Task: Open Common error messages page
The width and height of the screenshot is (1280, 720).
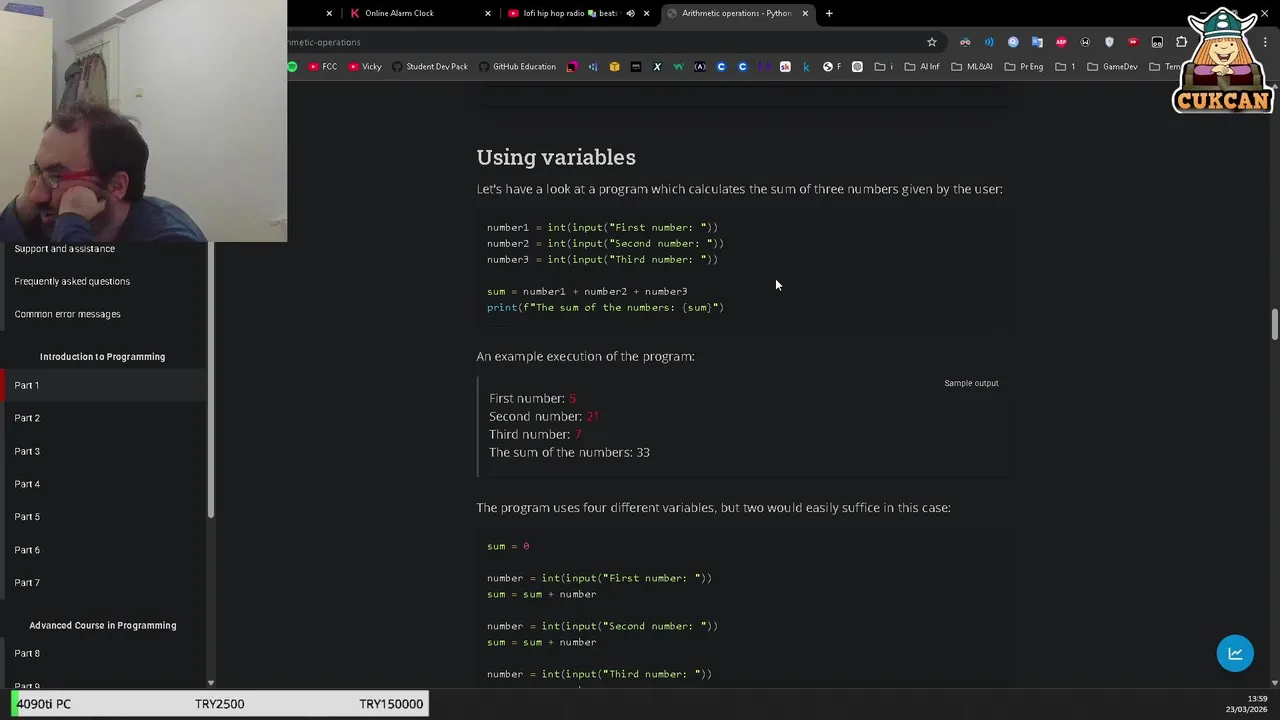Action: (x=67, y=314)
